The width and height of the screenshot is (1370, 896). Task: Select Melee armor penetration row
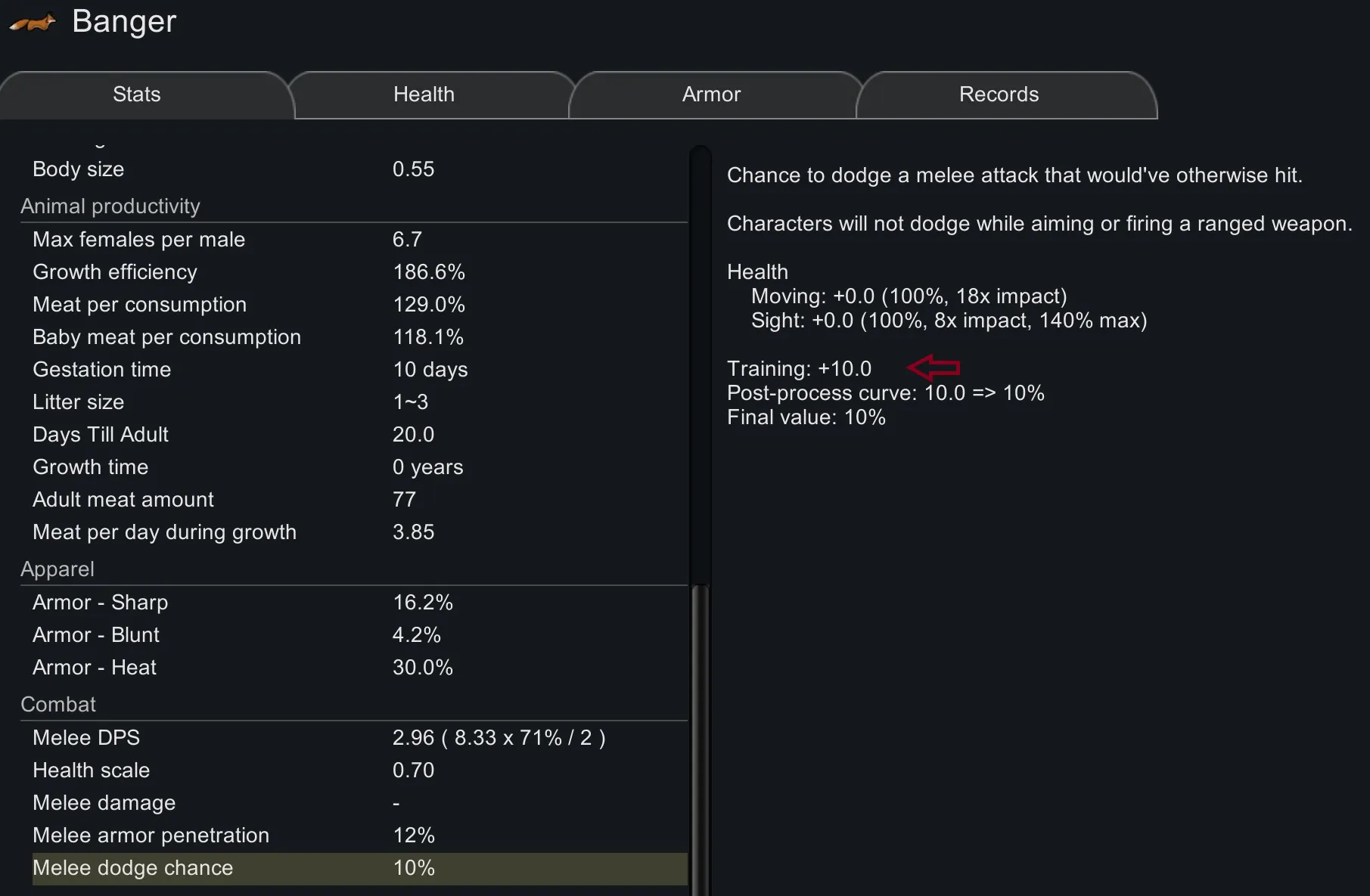359,836
